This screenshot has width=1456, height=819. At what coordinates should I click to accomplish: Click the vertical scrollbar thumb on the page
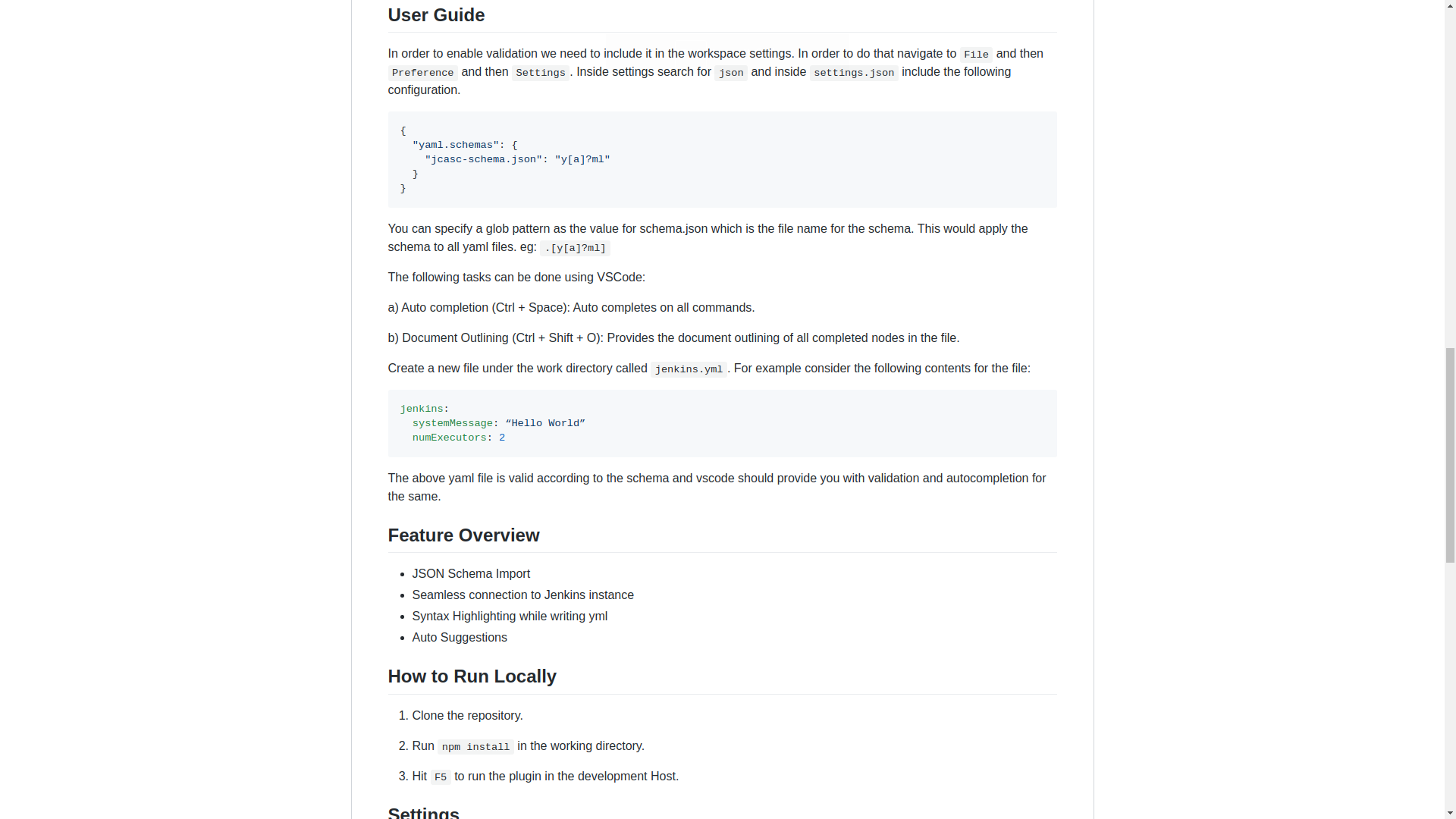1450,455
